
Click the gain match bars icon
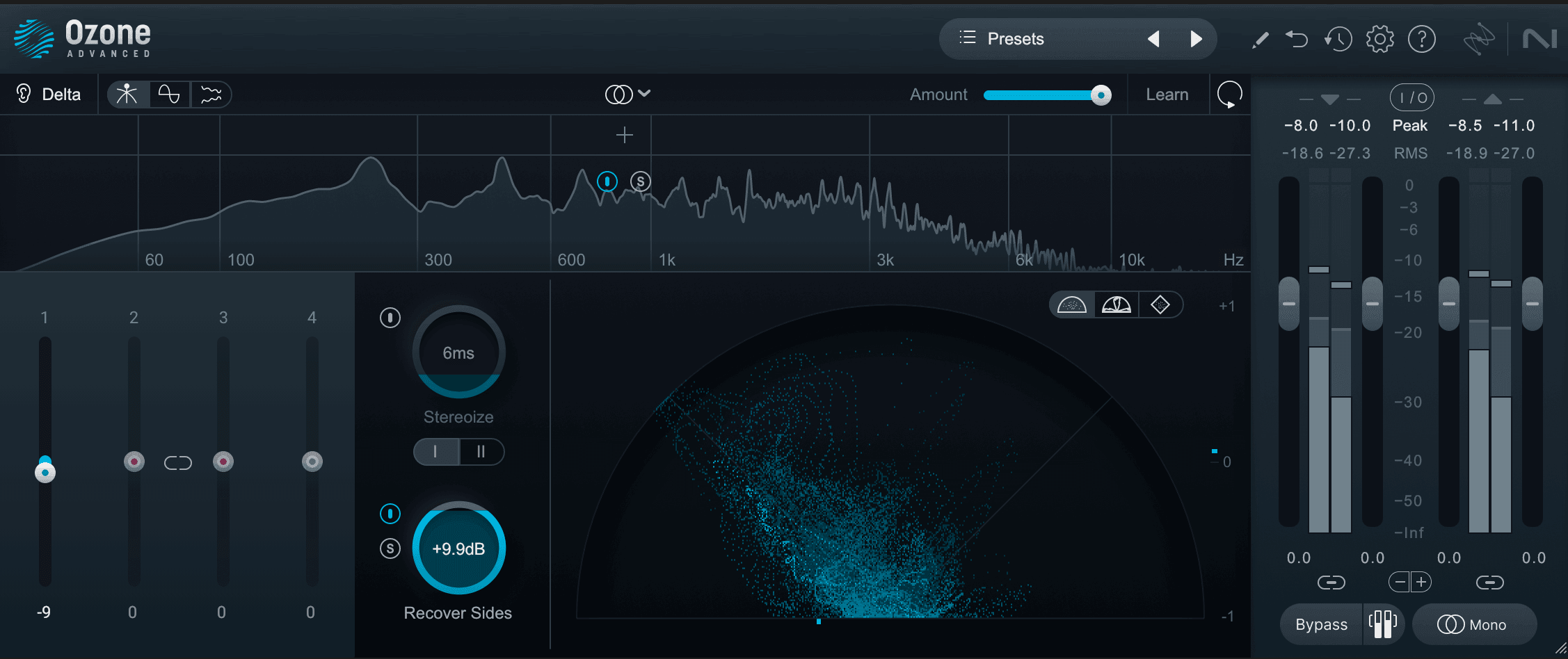(1383, 624)
